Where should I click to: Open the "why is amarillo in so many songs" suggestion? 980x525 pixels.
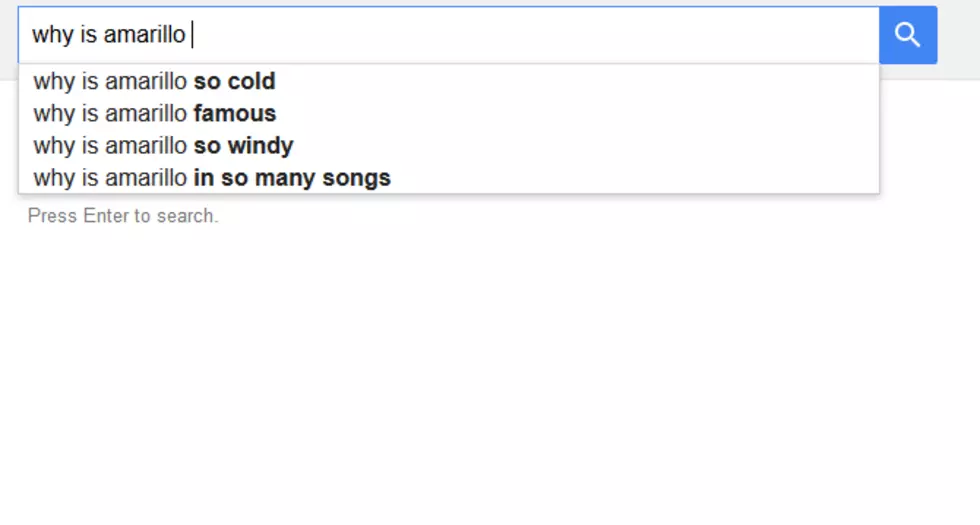click(x=449, y=178)
